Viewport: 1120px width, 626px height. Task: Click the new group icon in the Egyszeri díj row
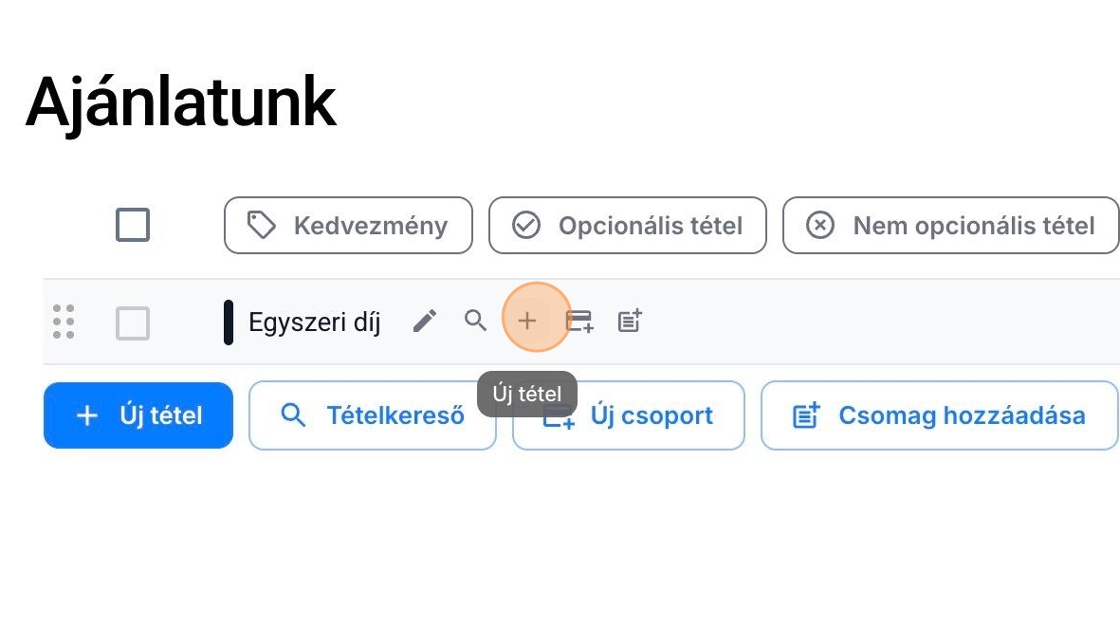(x=579, y=321)
